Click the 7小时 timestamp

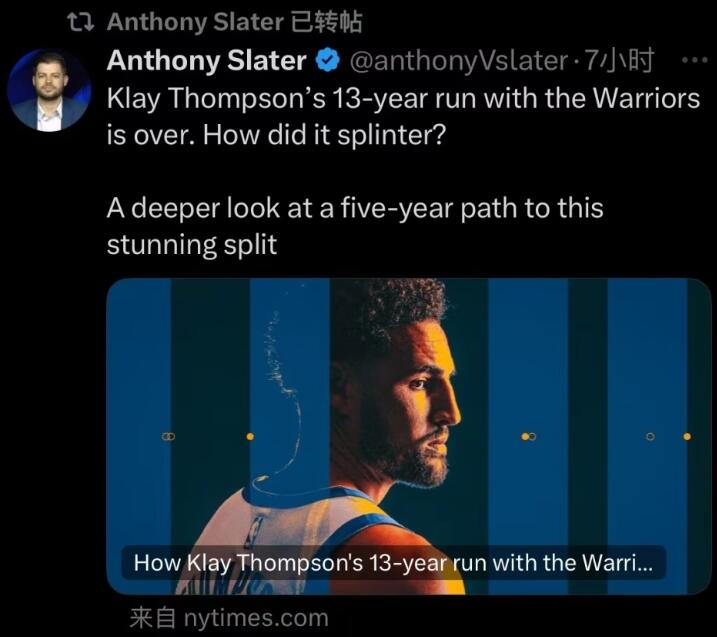pos(619,61)
